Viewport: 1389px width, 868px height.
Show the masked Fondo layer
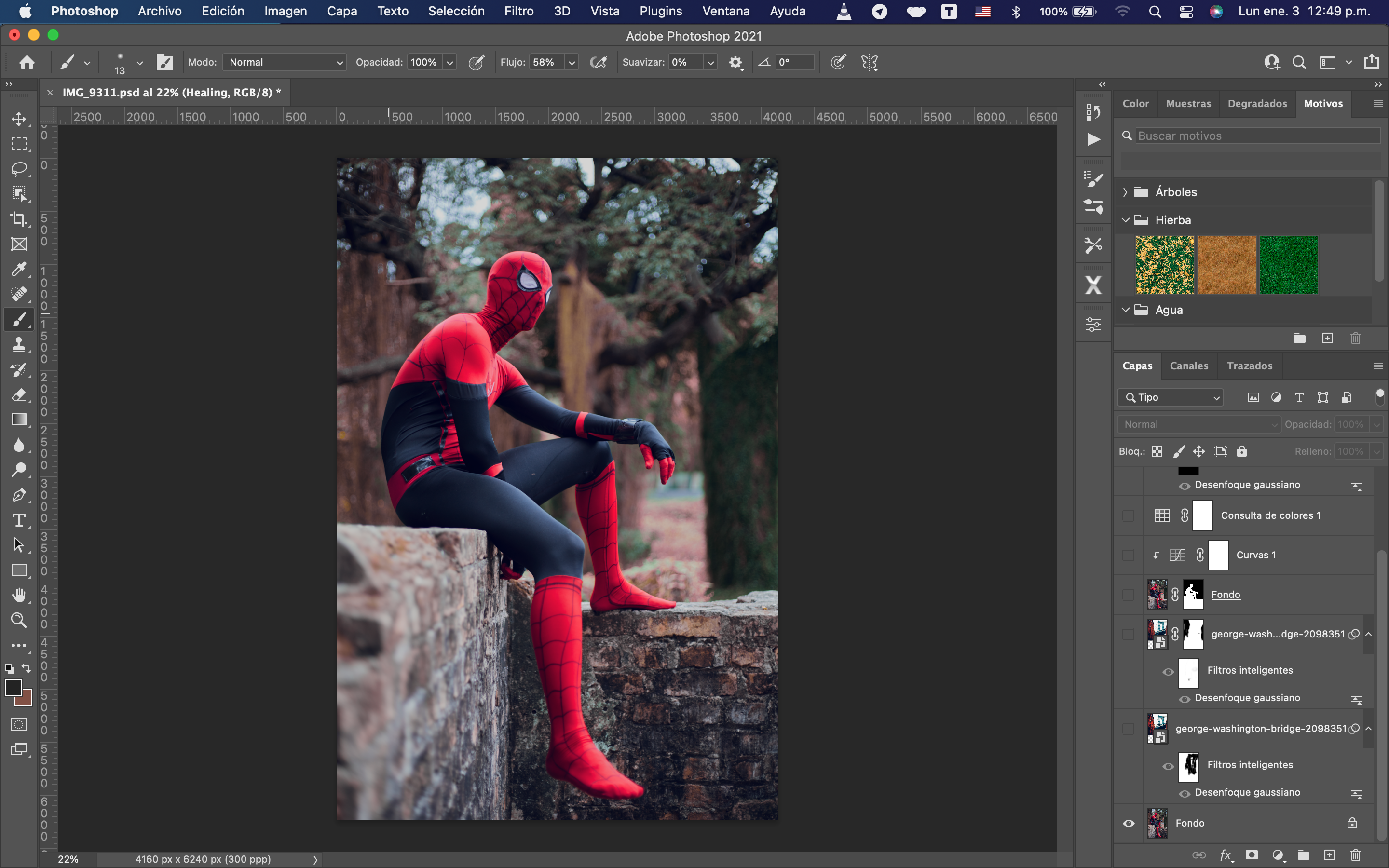(x=1129, y=595)
